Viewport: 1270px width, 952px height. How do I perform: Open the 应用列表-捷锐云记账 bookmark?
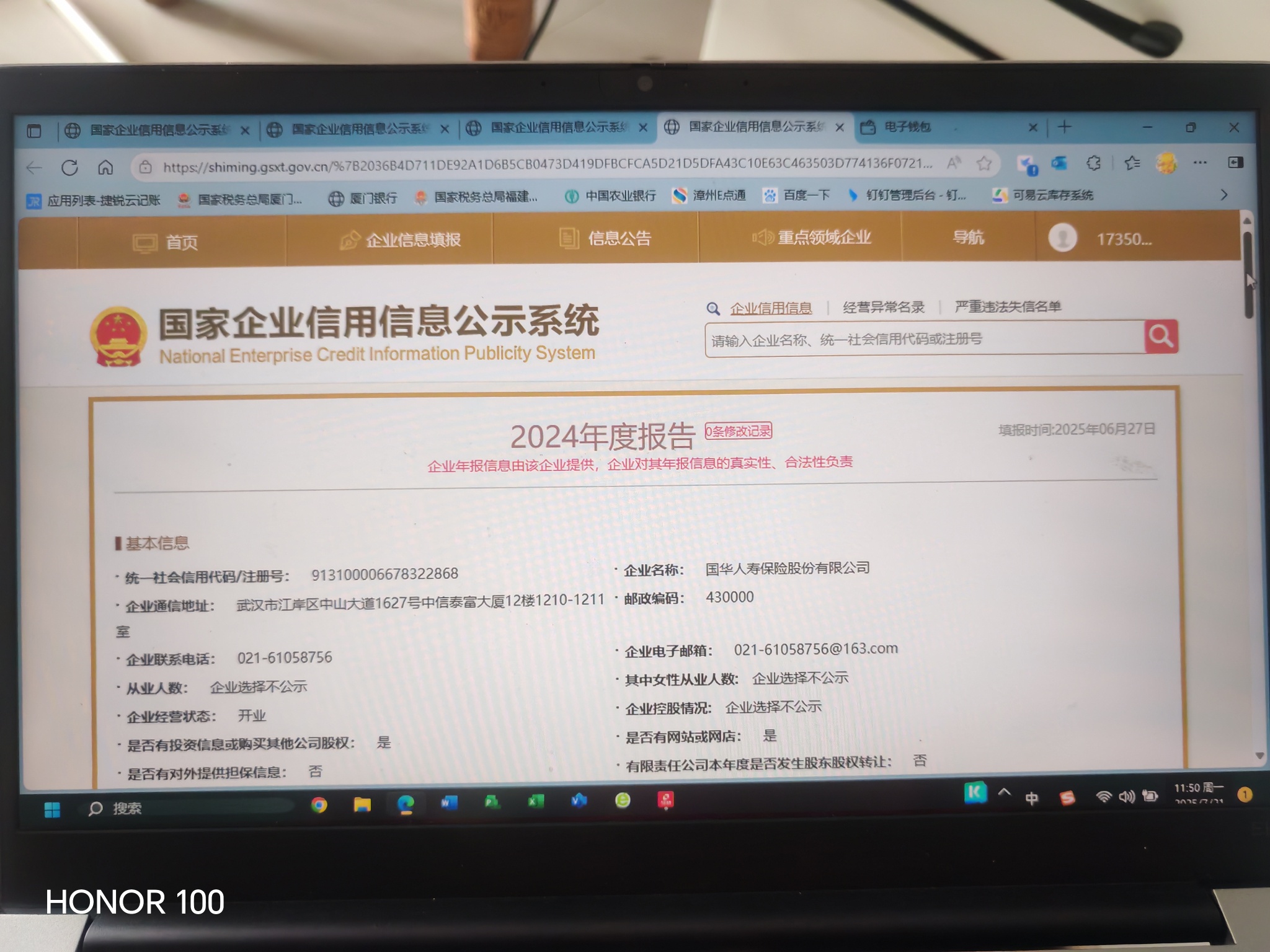pyautogui.click(x=94, y=200)
